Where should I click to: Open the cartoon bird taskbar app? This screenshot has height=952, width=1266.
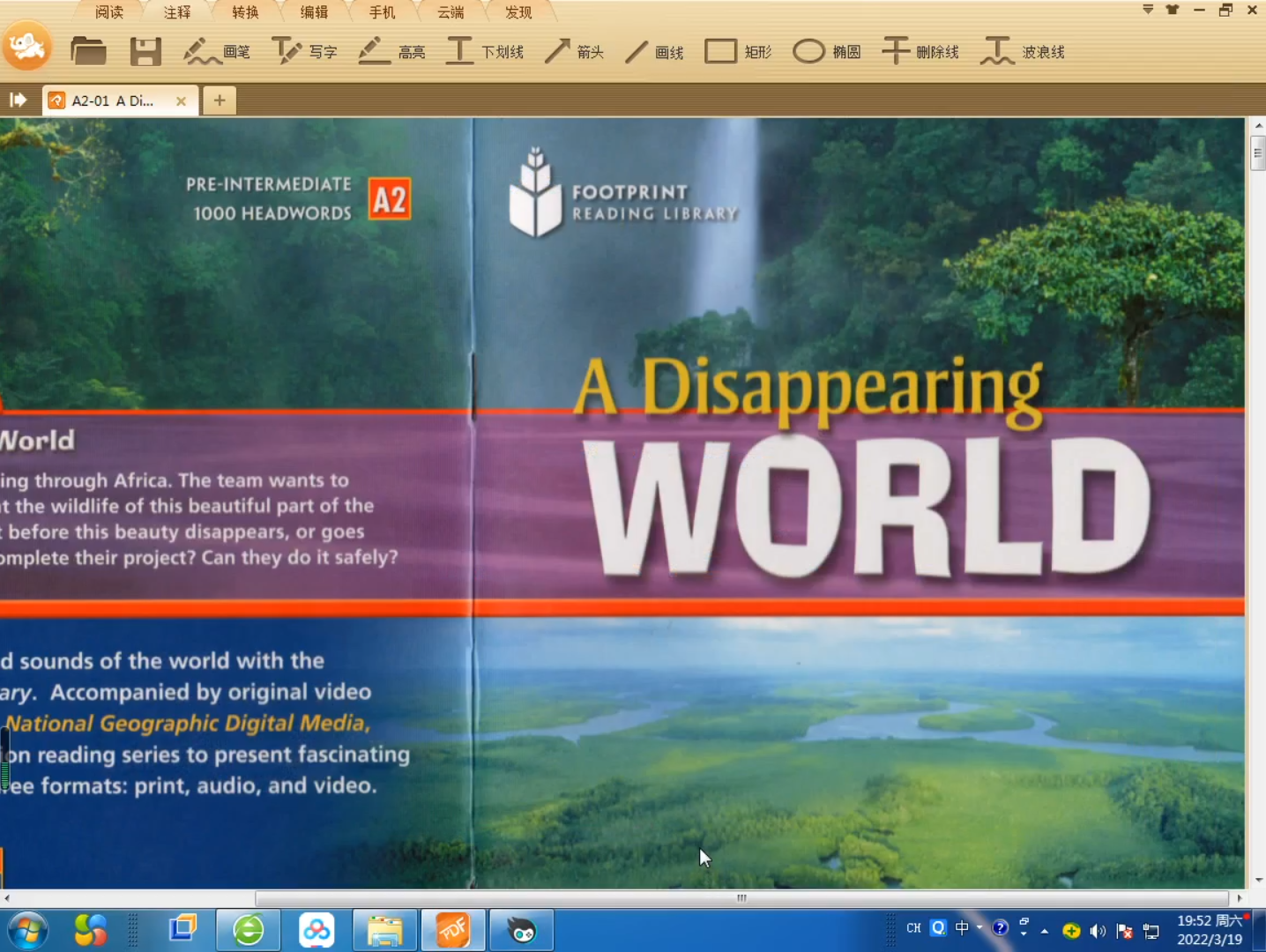pos(521,930)
